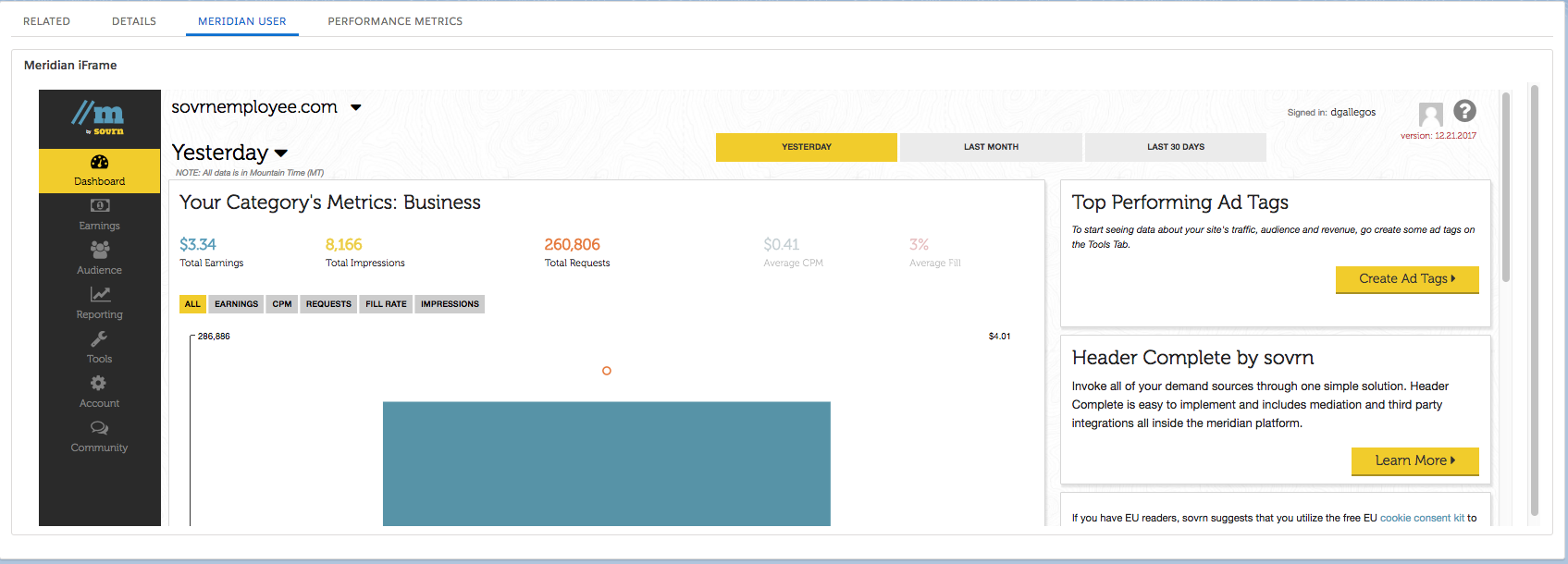Click the sovrnemployee.com site name
This screenshot has height=564, width=1568.
pos(254,107)
